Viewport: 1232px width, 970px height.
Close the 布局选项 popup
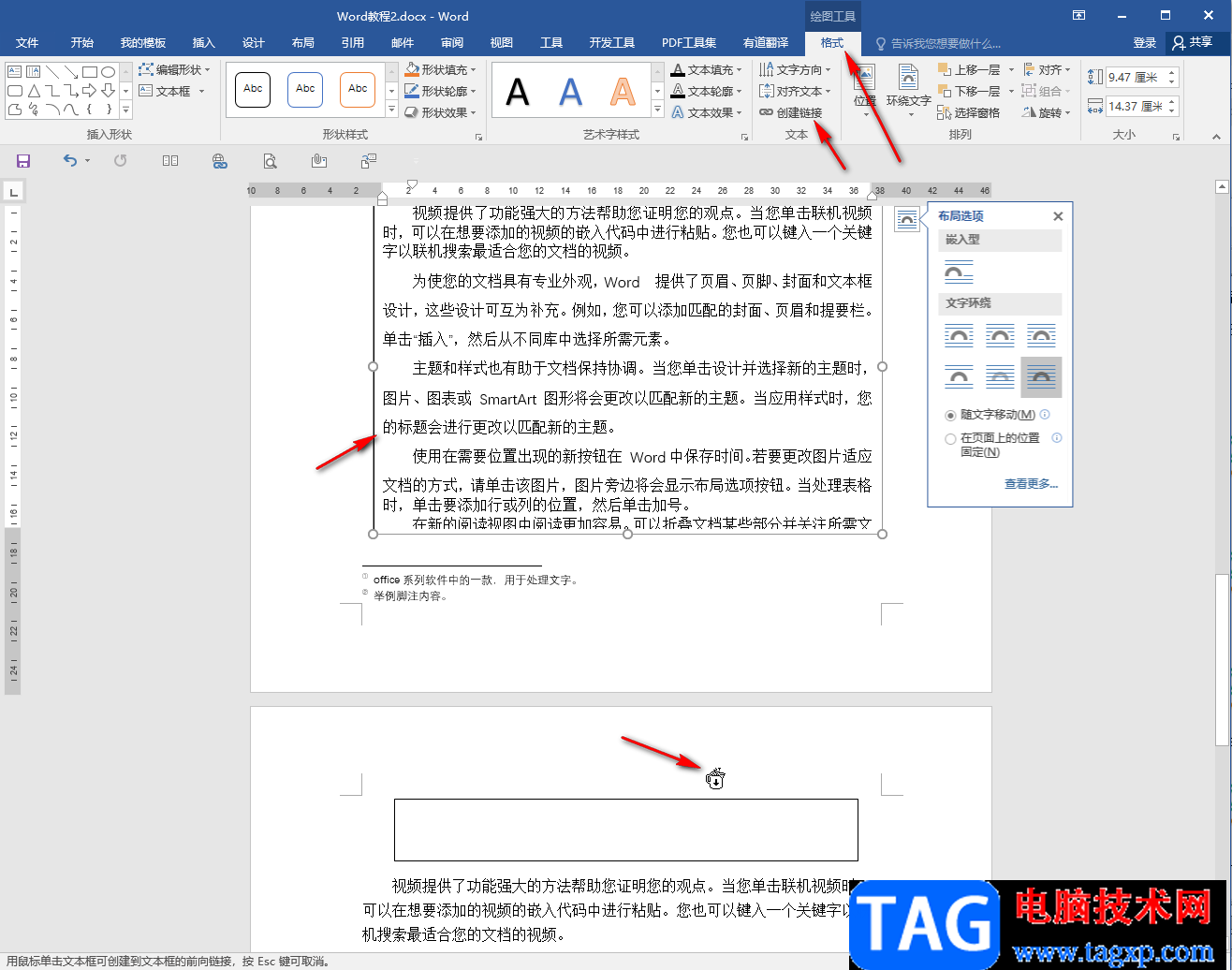tap(1058, 216)
